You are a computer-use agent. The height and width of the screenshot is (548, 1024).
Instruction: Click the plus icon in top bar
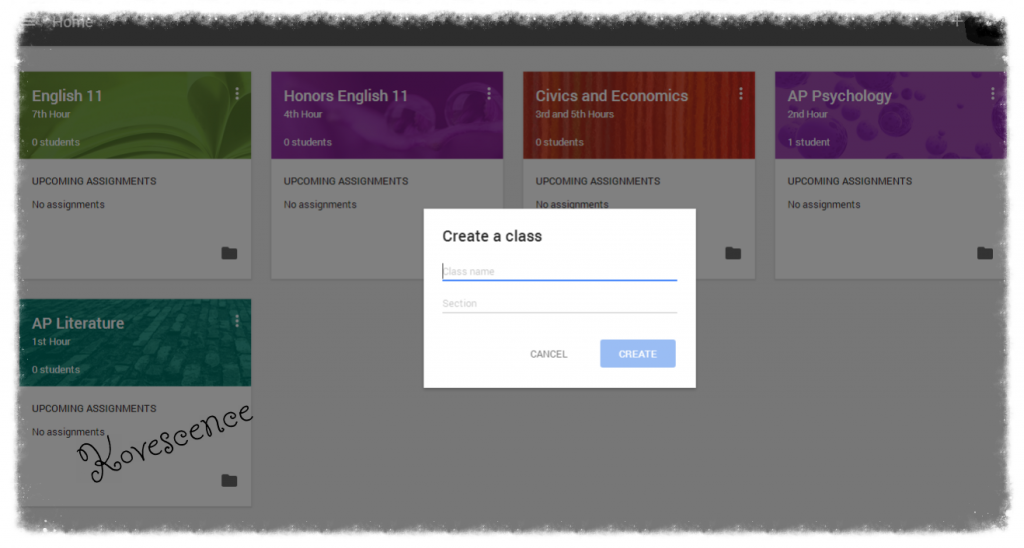(x=957, y=21)
